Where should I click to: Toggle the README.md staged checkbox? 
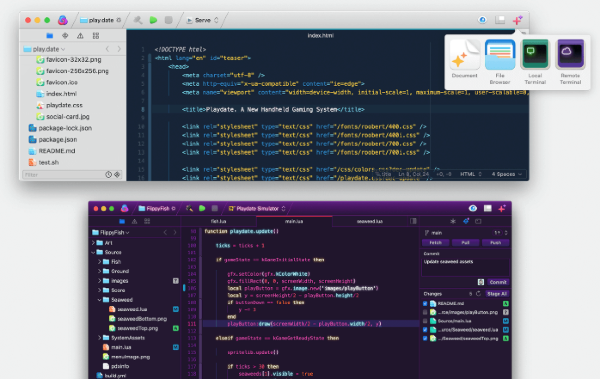pos(425,303)
